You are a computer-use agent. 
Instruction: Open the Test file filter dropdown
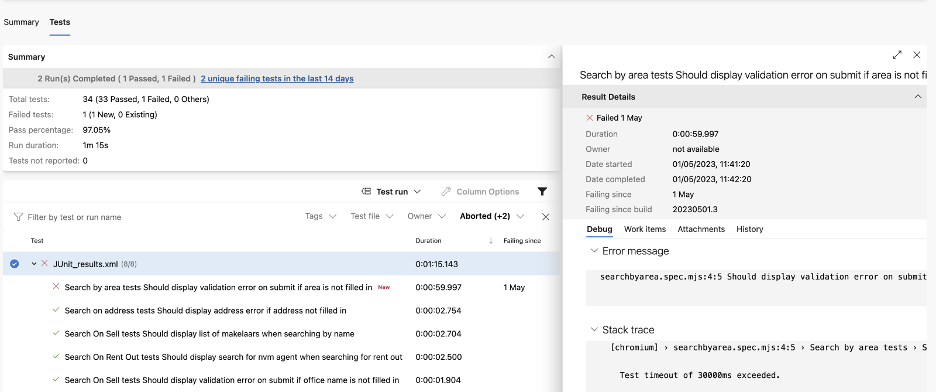(372, 217)
